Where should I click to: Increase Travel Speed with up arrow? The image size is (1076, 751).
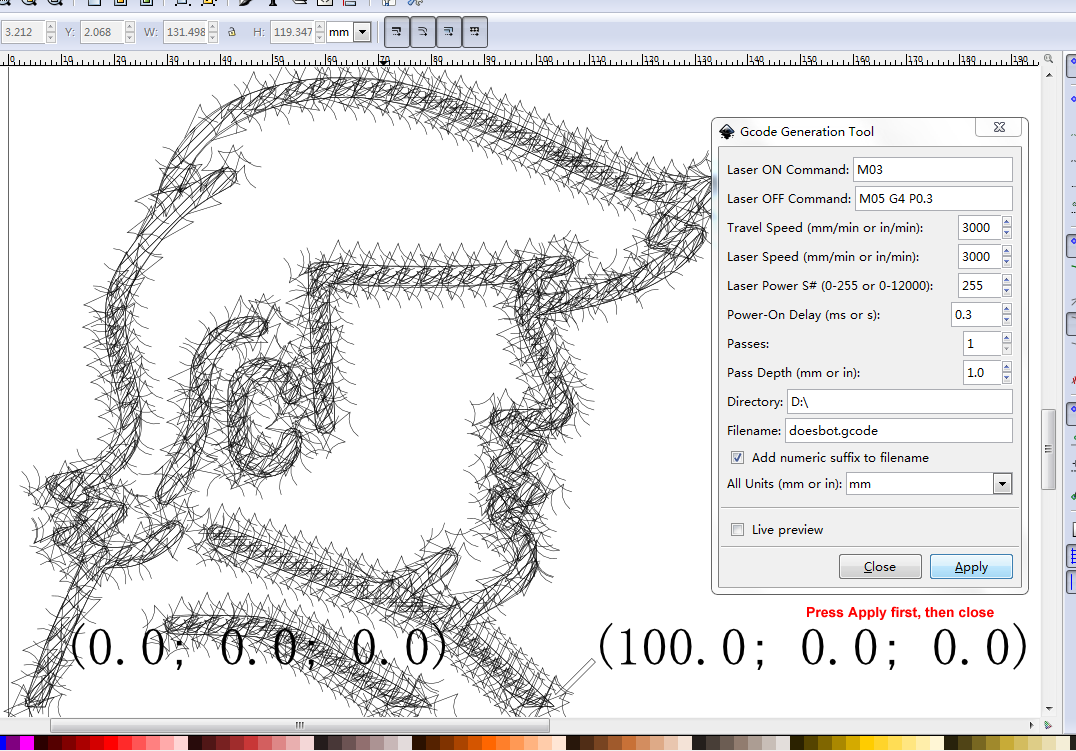click(x=1006, y=222)
